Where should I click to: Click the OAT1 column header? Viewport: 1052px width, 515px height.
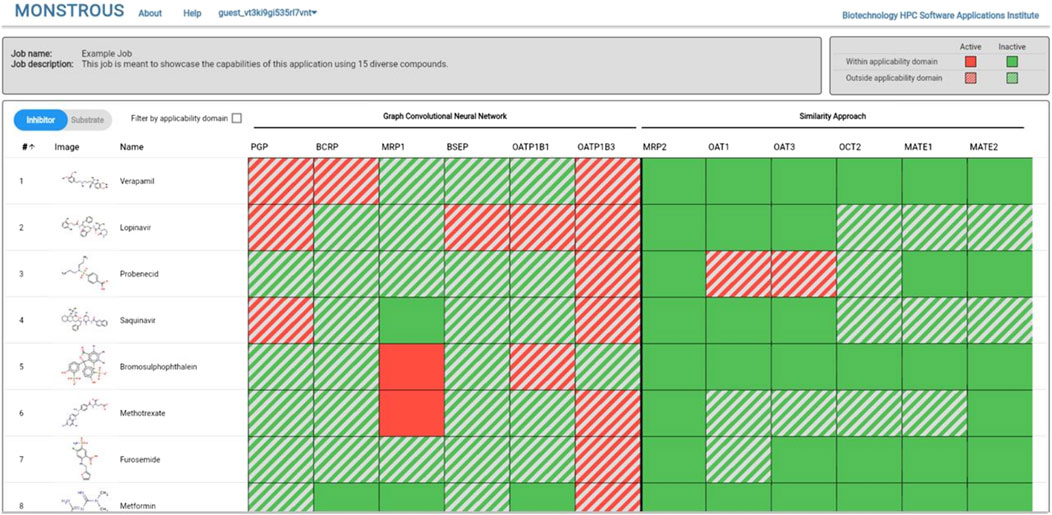coord(719,147)
